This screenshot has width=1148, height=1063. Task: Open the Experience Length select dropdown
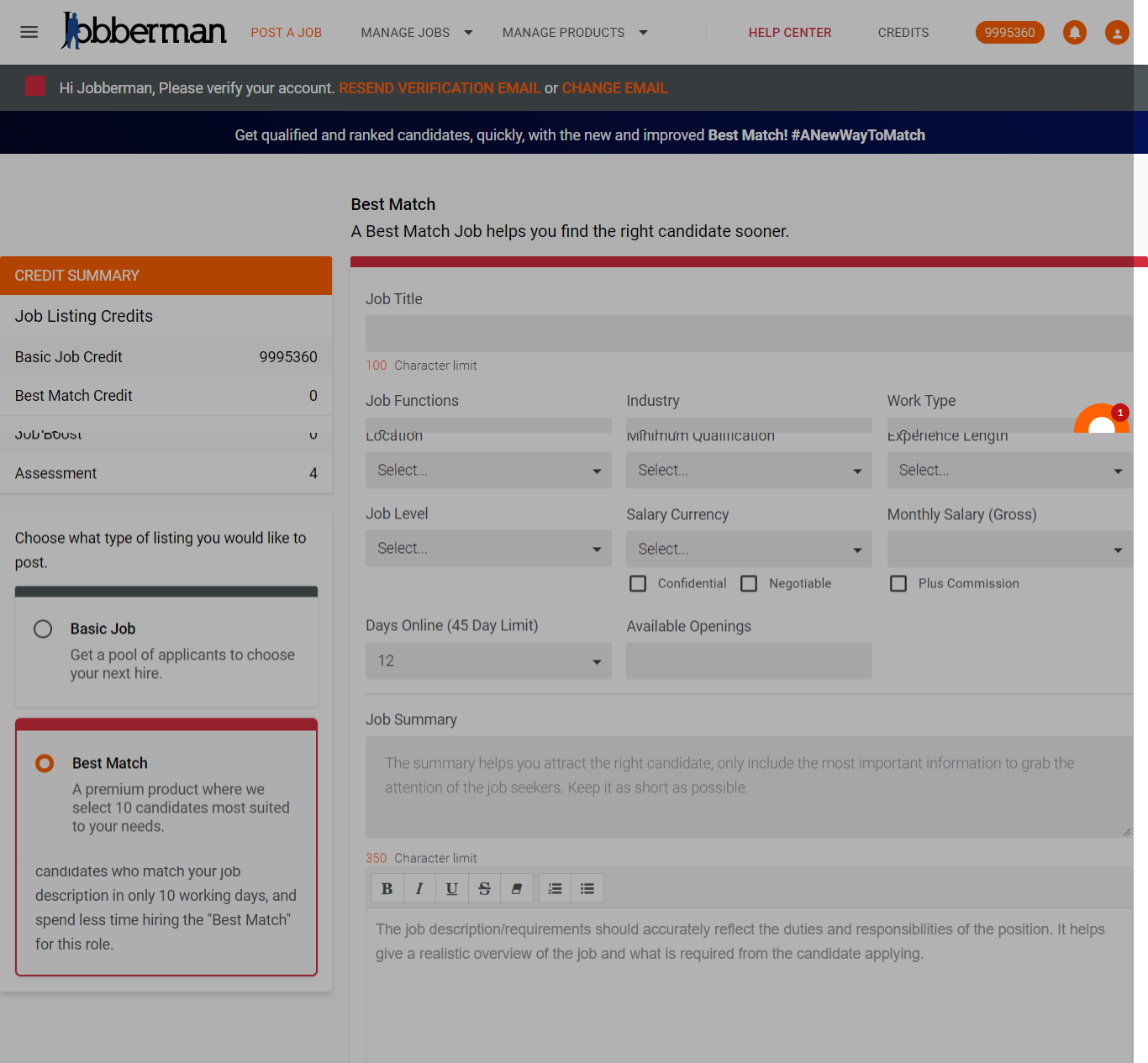coord(1009,471)
